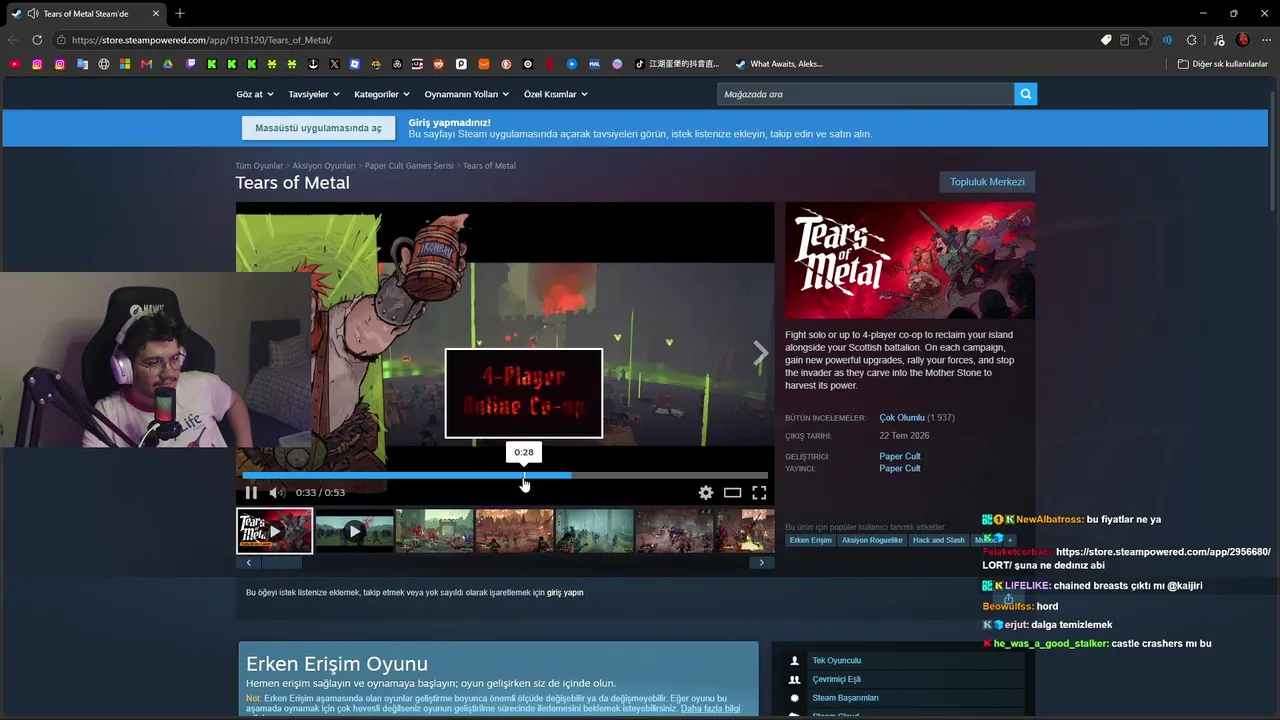The height and width of the screenshot is (720, 1280).
Task: Click Masaüstü uygulamasında aç button
Action: coord(318,128)
